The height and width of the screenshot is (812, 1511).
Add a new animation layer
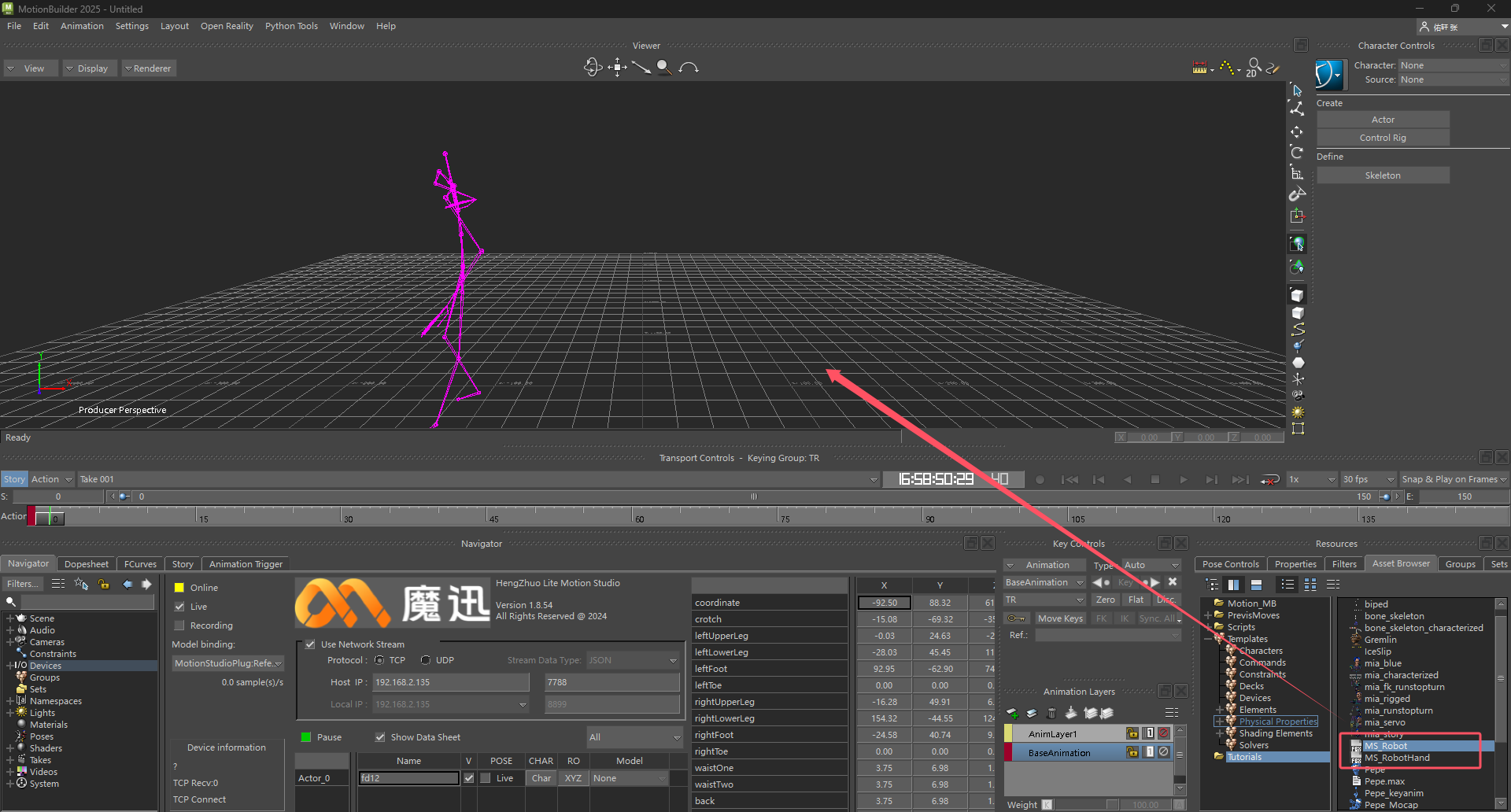[x=1013, y=713]
